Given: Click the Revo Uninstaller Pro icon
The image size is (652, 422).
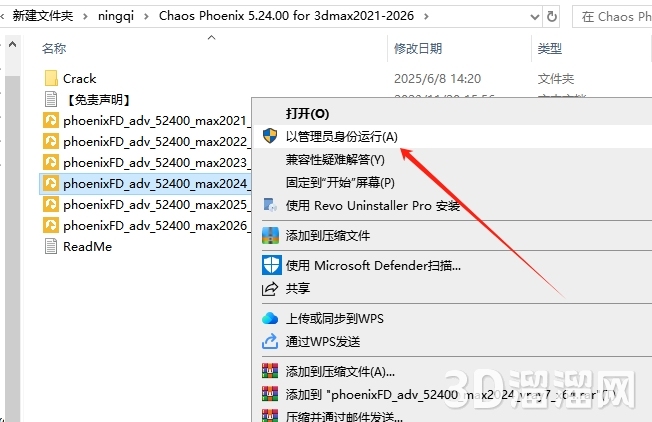Looking at the screenshot, I should pyautogui.click(x=270, y=205).
